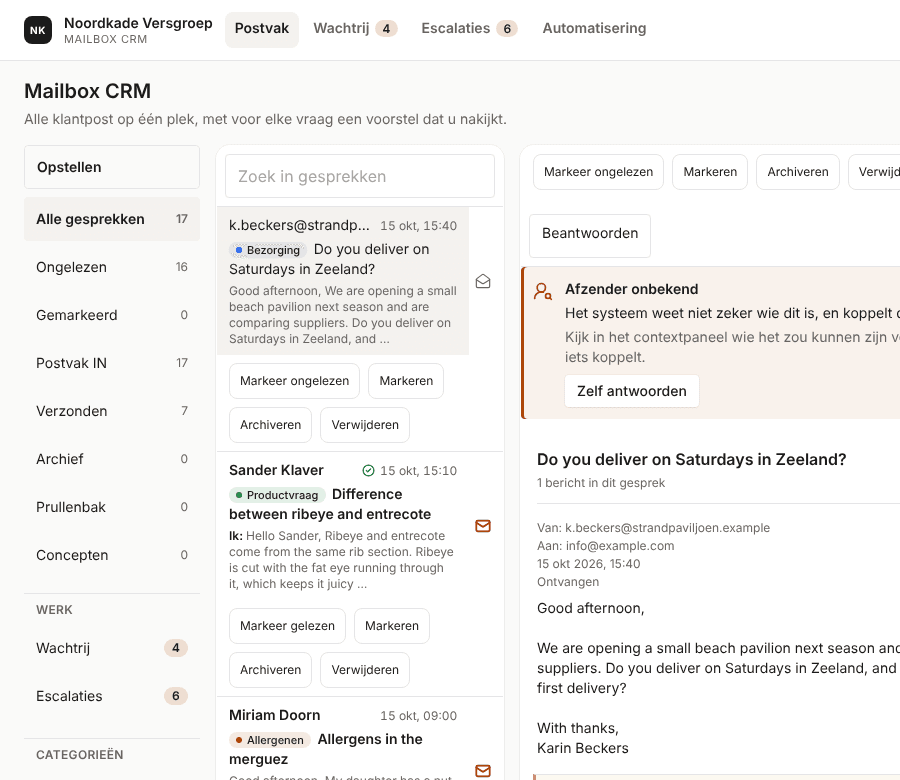The image size is (900, 780).
Task: Delete the k.beckers conversation from list
Action: click(365, 425)
